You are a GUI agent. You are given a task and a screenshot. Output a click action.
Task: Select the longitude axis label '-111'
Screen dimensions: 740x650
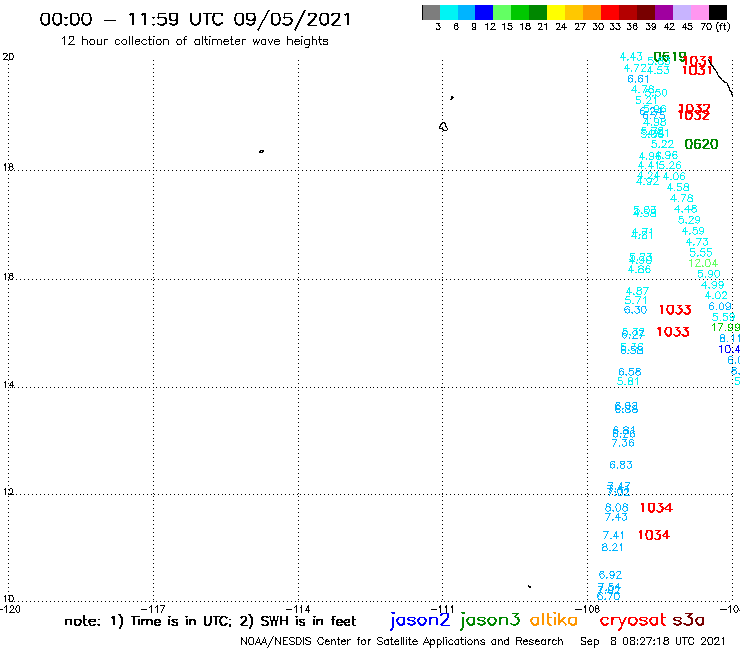pyautogui.click(x=442, y=609)
